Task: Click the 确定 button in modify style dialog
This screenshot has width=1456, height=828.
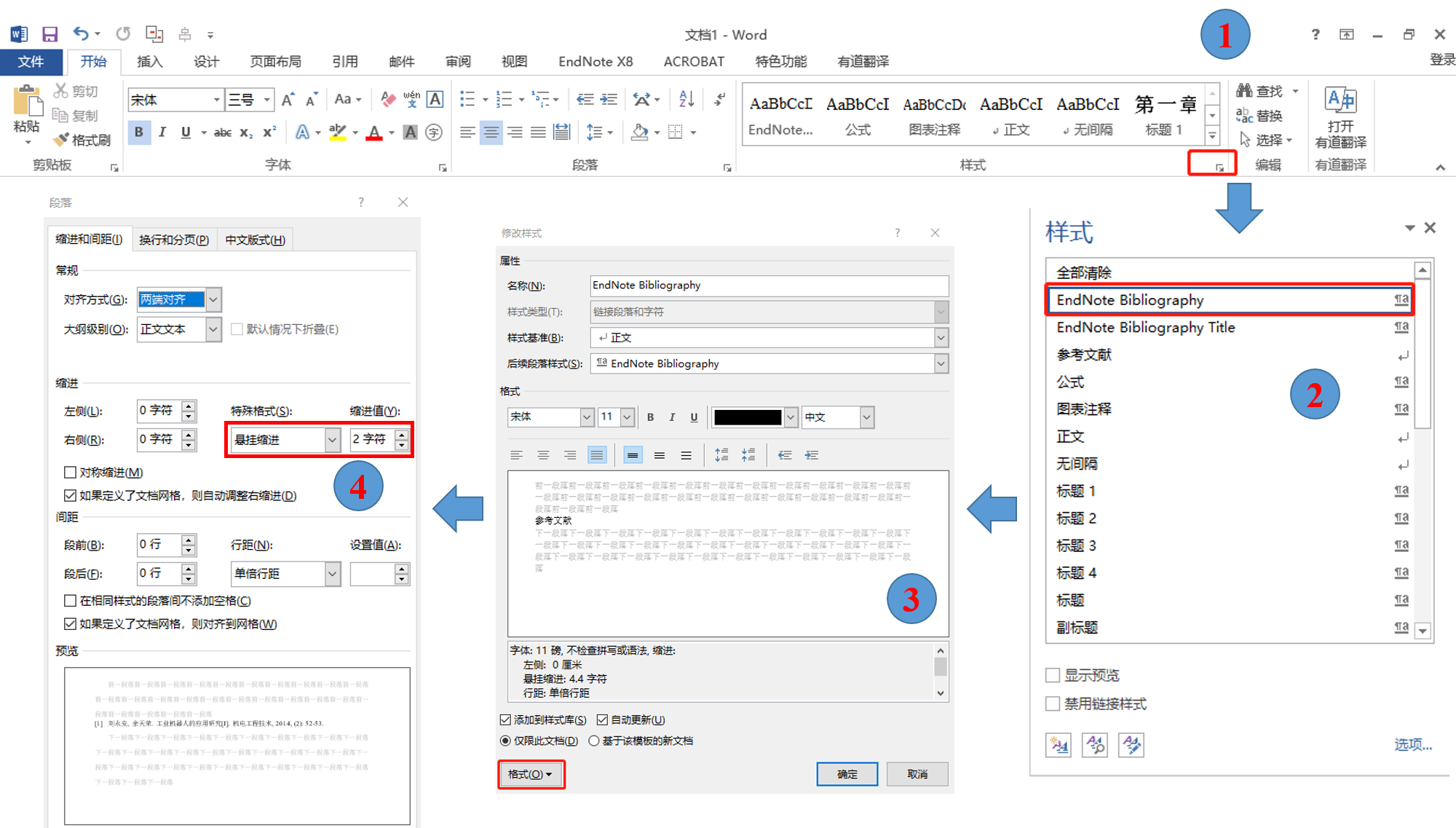Action: (847, 773)
